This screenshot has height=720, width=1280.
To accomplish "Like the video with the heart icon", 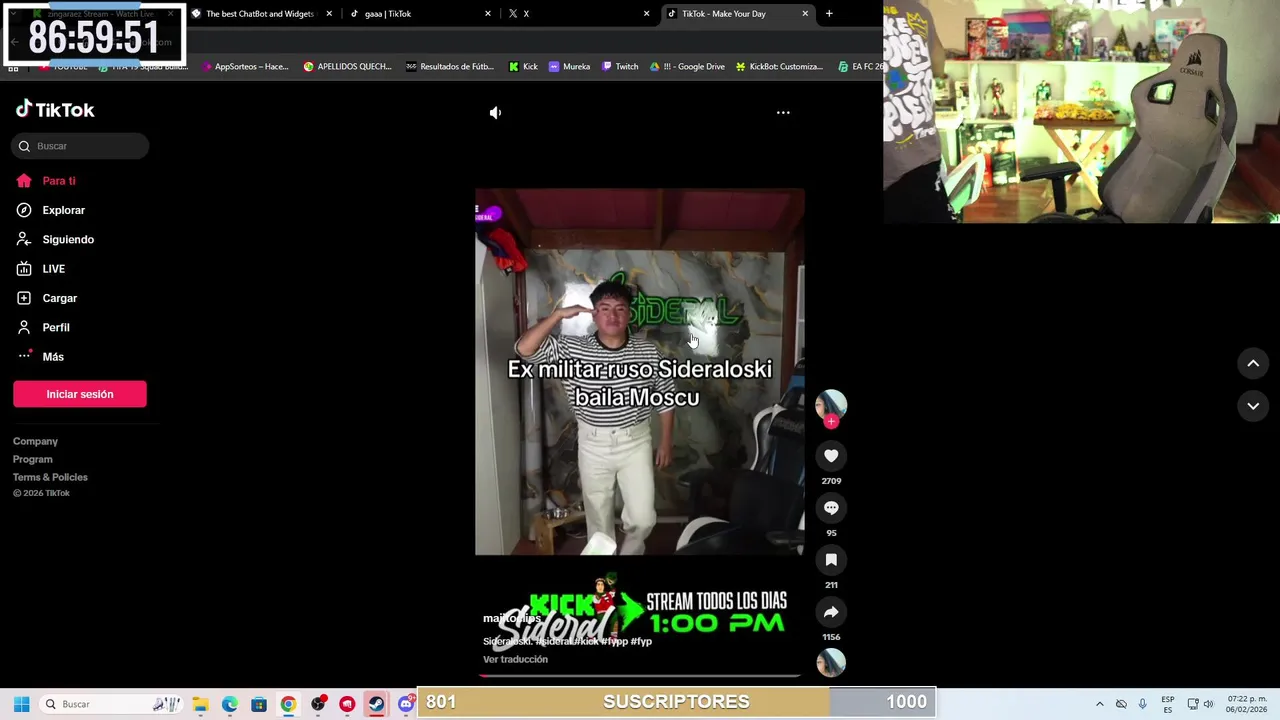I will coord(831,456).
